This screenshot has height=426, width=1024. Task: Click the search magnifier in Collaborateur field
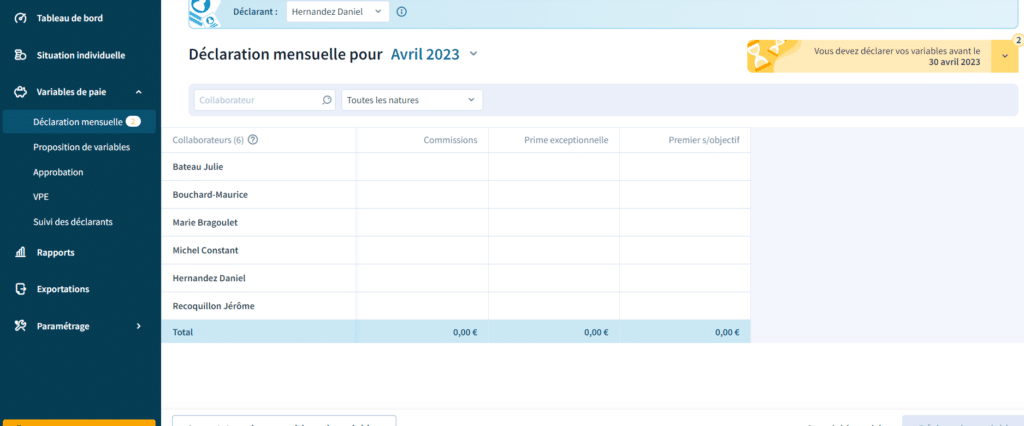(x=327, y=100)
